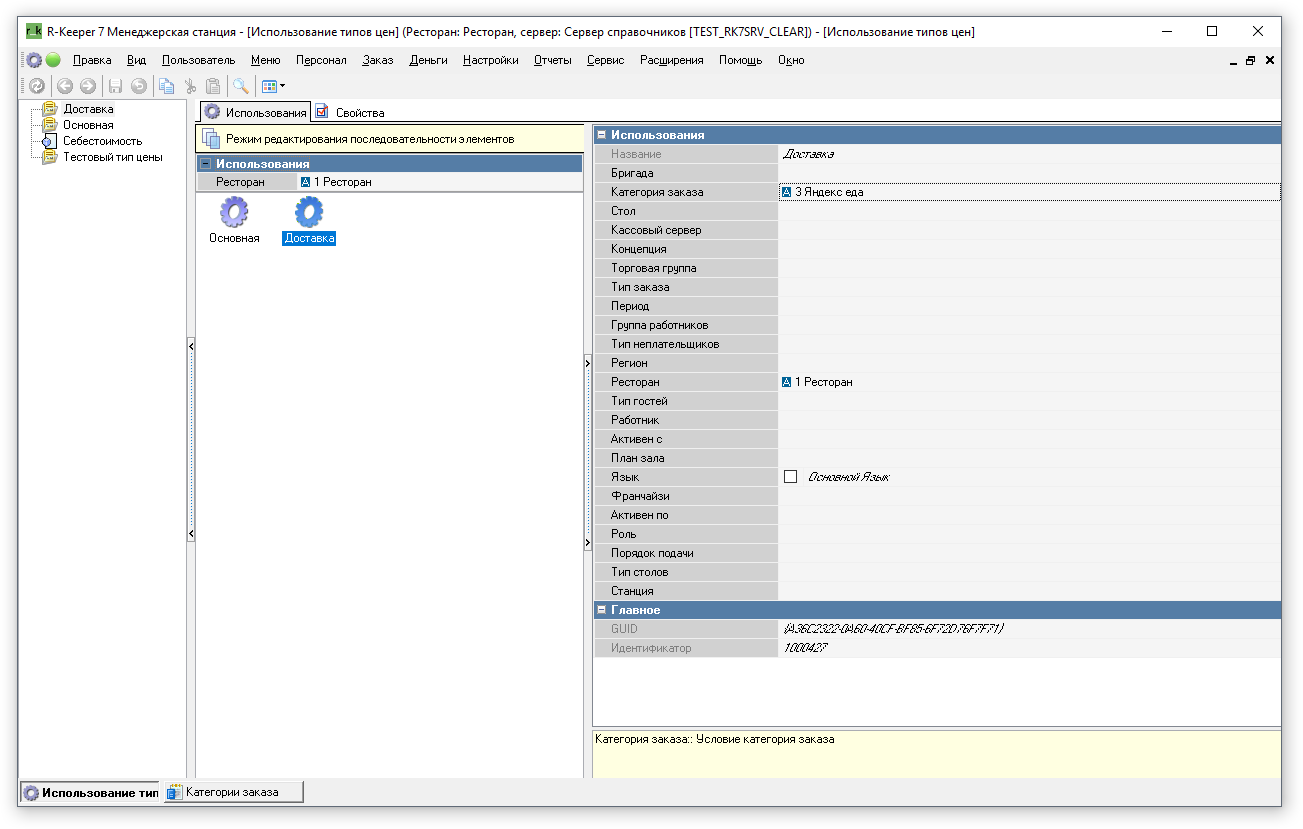1303x829 pixels.
Task: Click the Paste clipboard toolbar icon
Action: (x=213, y=87)
